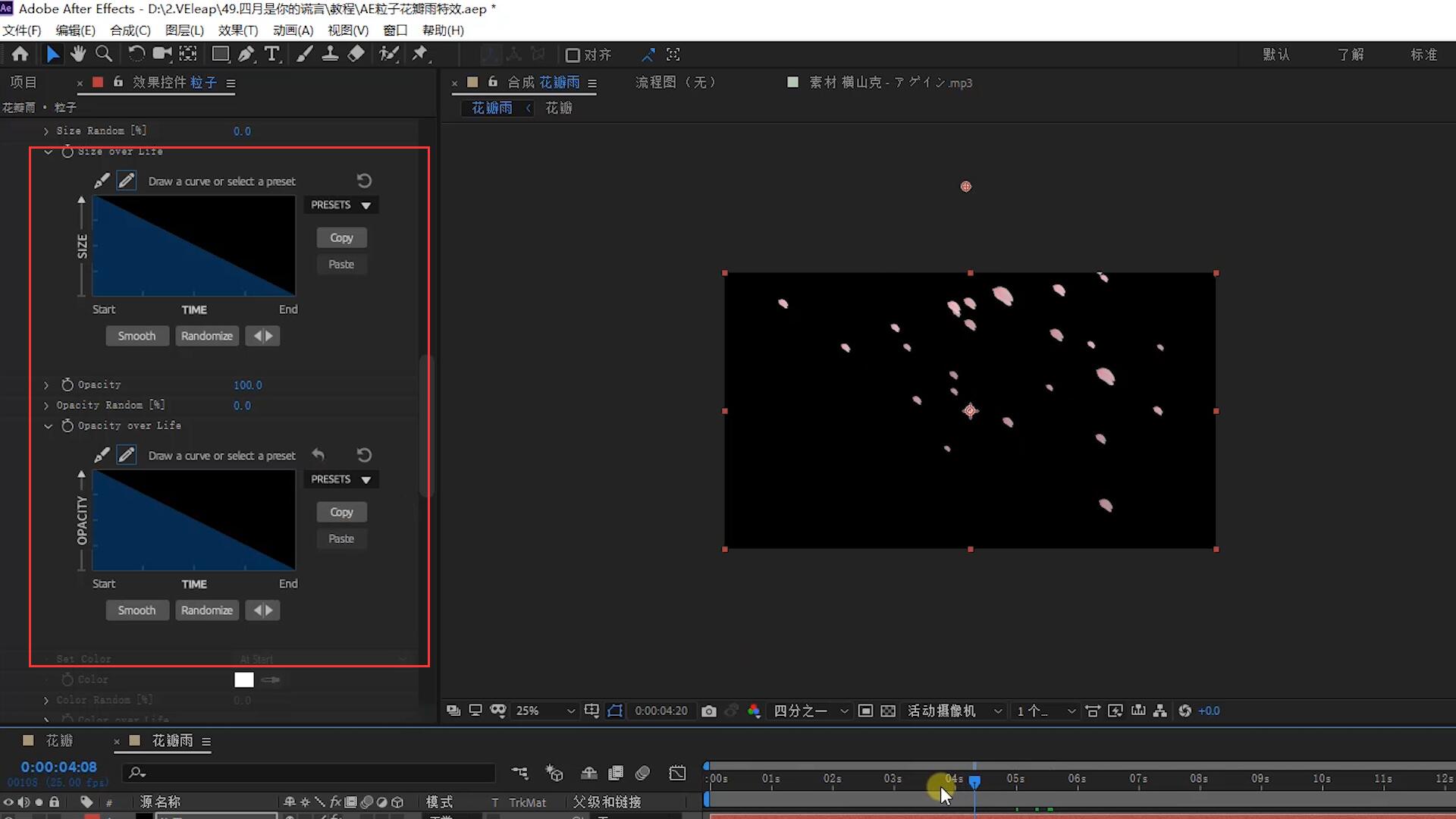This screenshot has height=819, width=1456.
Task: Toggle Opacity over Life stopwatch
Action: (67, 425)
